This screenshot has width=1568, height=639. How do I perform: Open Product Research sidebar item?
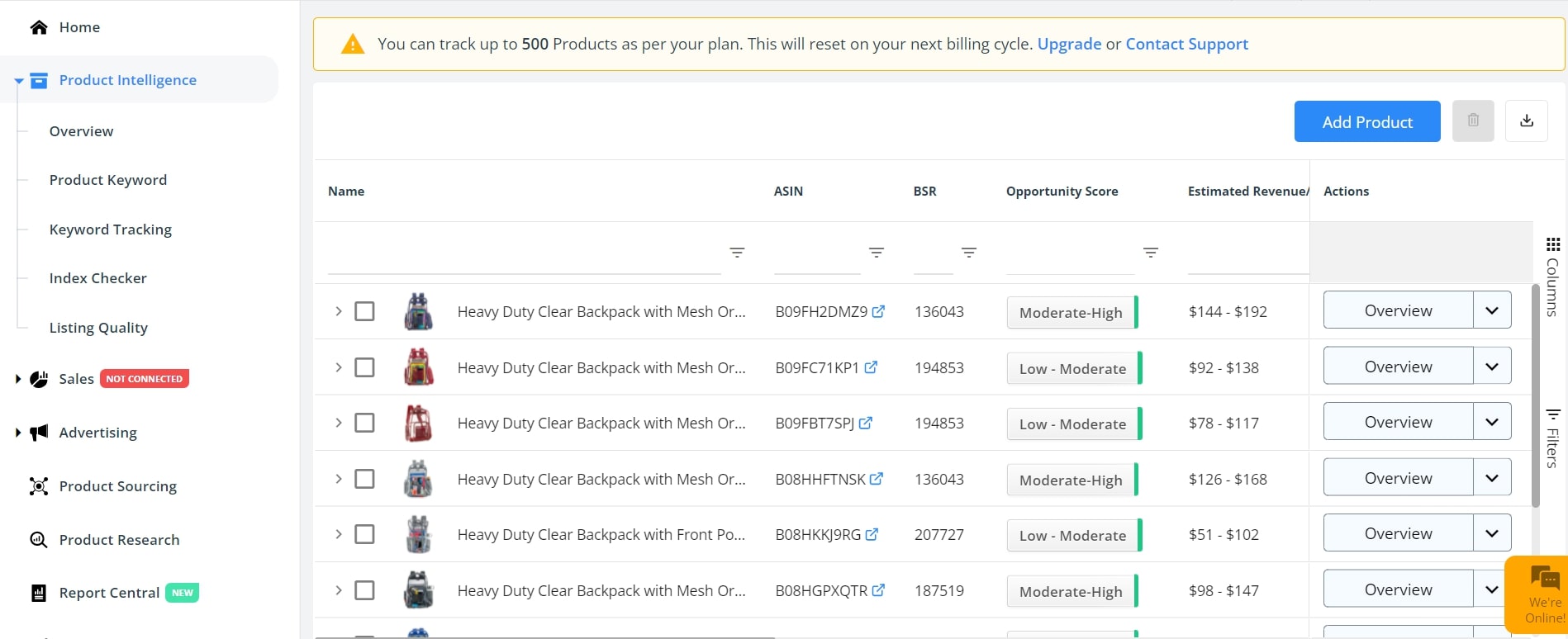[x=119, y=540]
